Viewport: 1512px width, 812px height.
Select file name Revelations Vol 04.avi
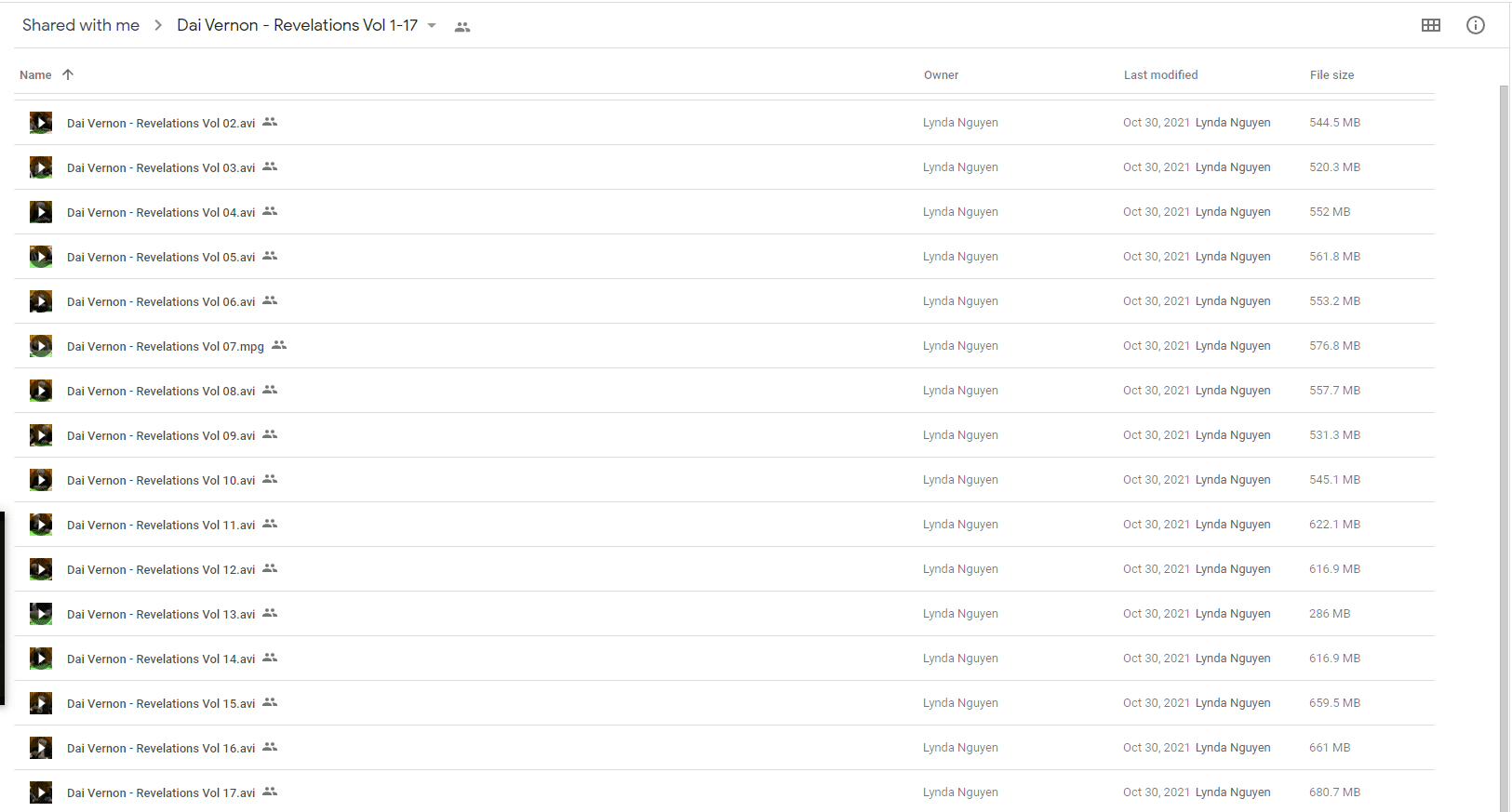pyautogui.click(x=161, y=212)
